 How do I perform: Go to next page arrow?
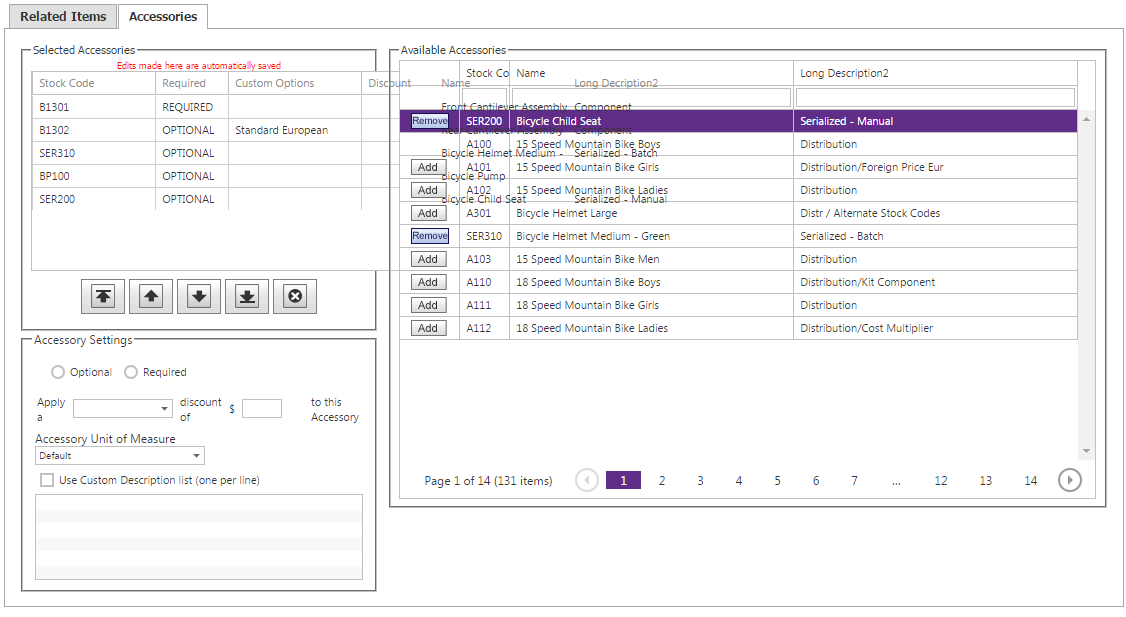[1070, 481]
